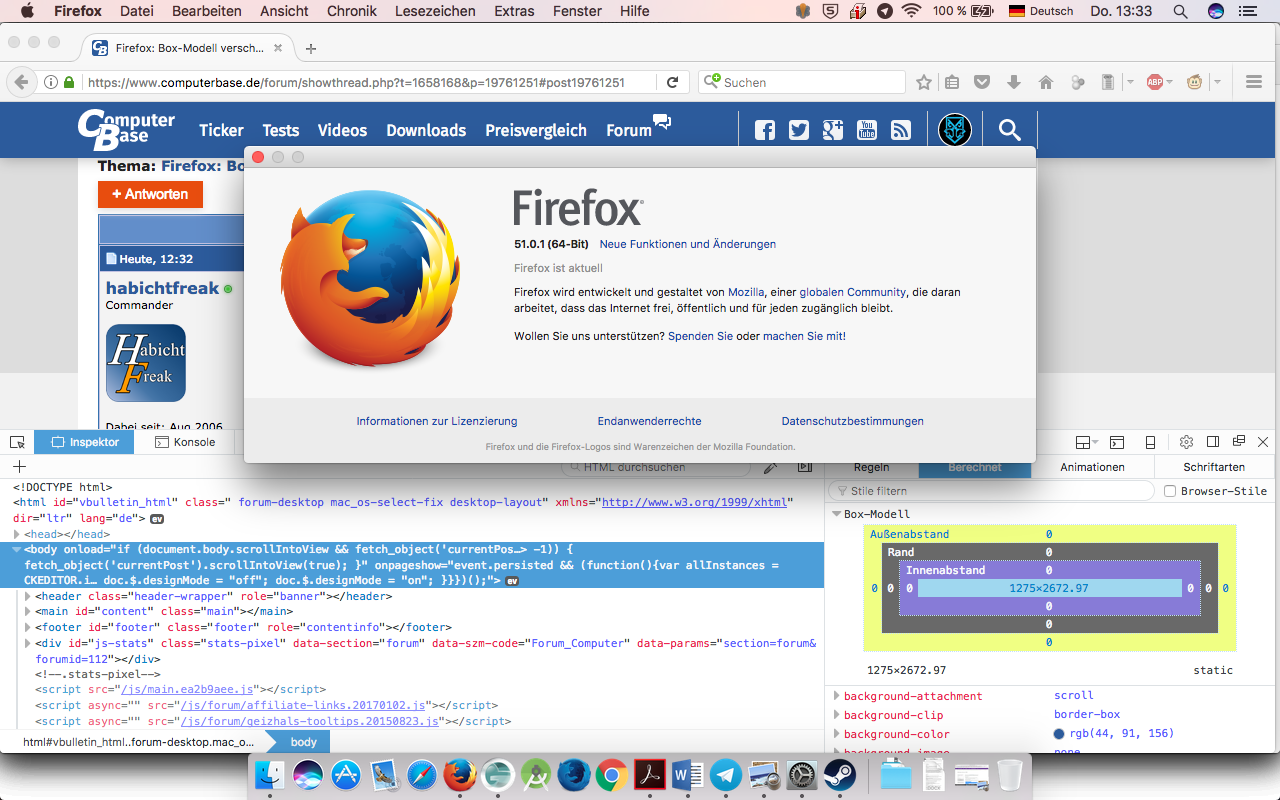Expand the background-clip property
This screenshot has width=1280, height=800.
(x=836, y=715)
